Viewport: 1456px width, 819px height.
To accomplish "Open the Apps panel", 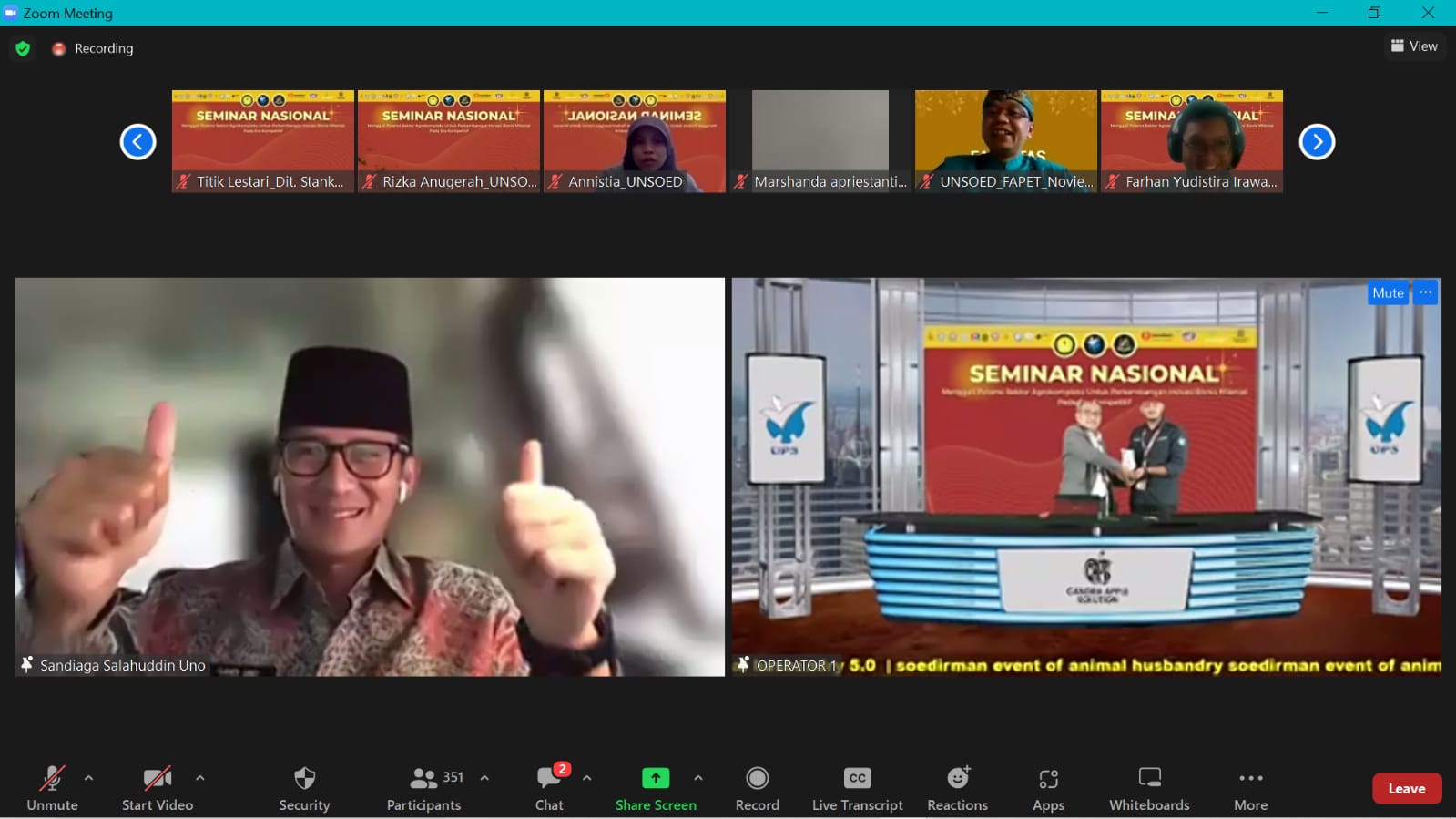I will [x=1048, y=788].
